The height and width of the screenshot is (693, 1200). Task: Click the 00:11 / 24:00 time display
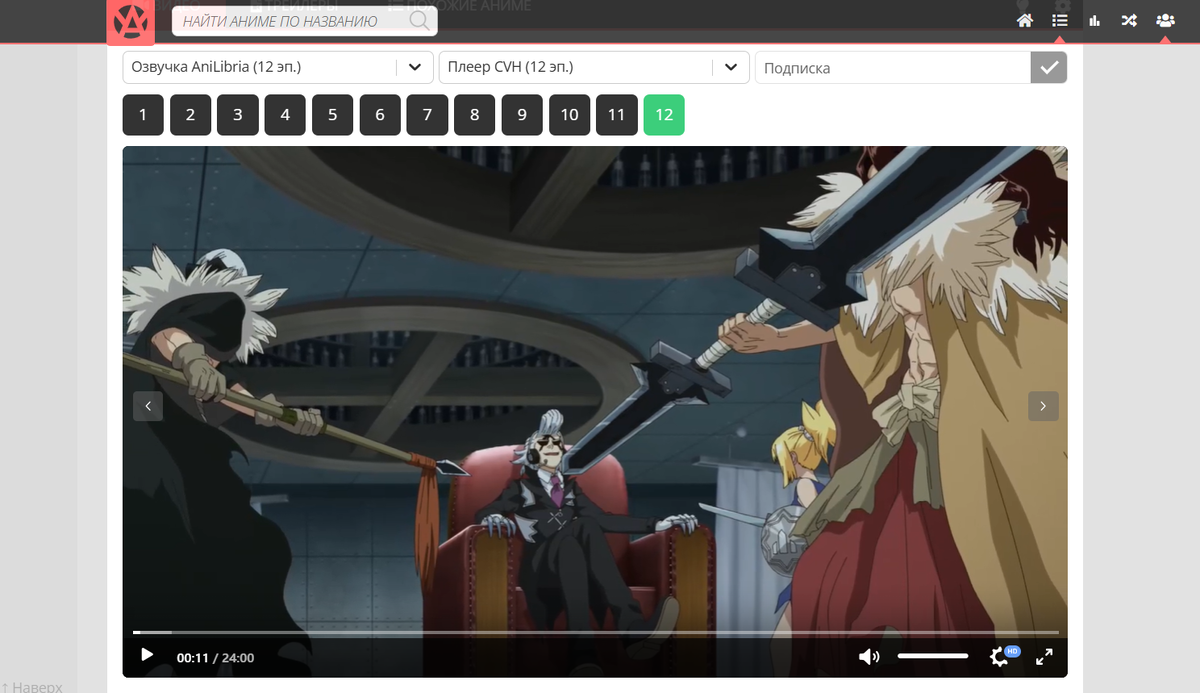[x=215, y=658]
